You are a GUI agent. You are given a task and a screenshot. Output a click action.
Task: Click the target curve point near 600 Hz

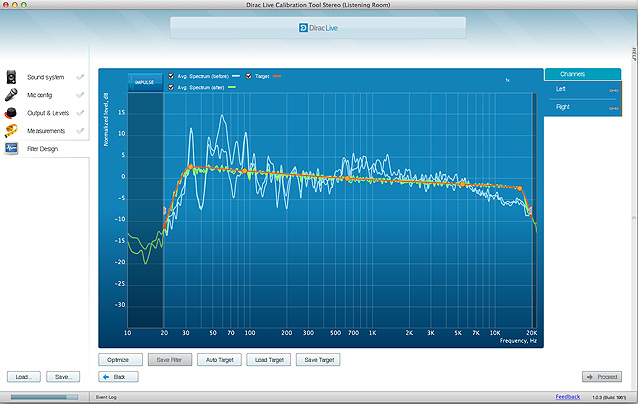[347, 179]
